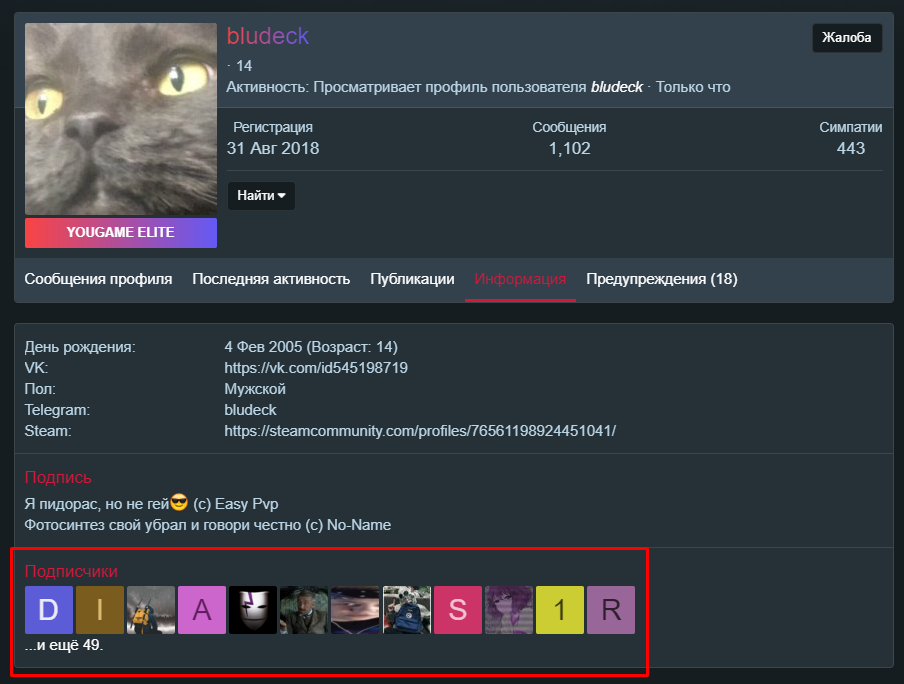Click the gray cat profile picture
Screen dimensions: 904x684
(121, 119)
